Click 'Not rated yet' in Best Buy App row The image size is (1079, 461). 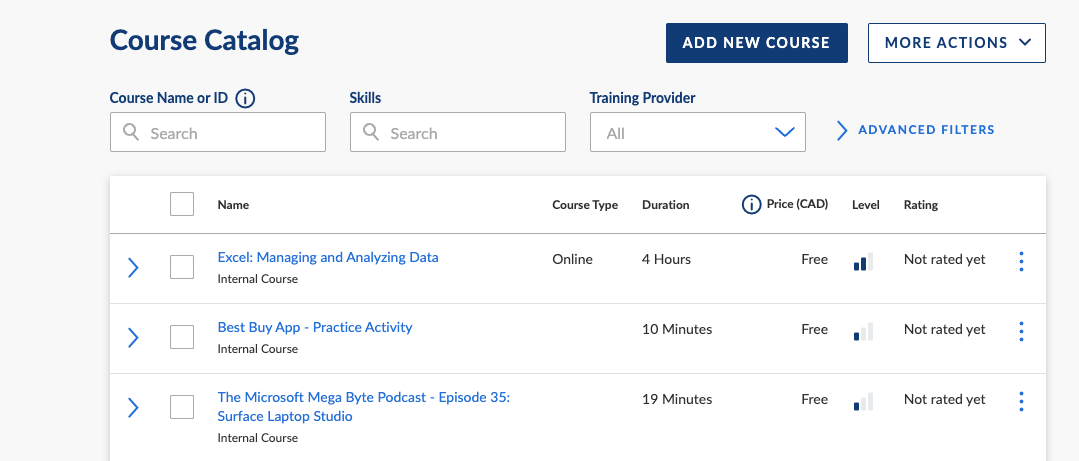(x=944, y=330)
